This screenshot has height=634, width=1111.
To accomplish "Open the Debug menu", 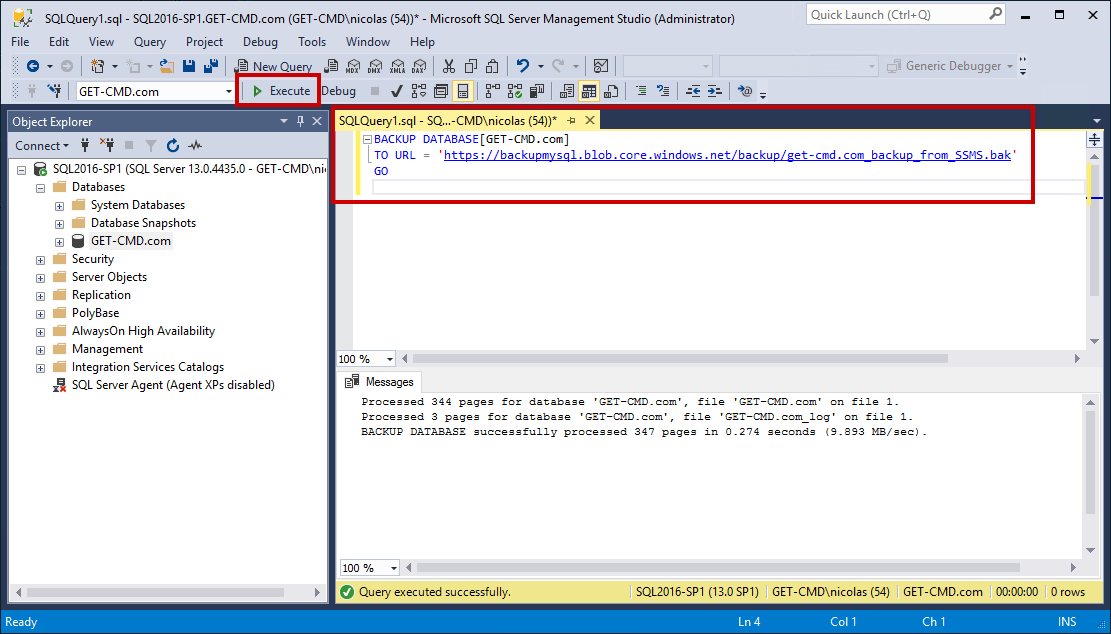I will (260, 42).
